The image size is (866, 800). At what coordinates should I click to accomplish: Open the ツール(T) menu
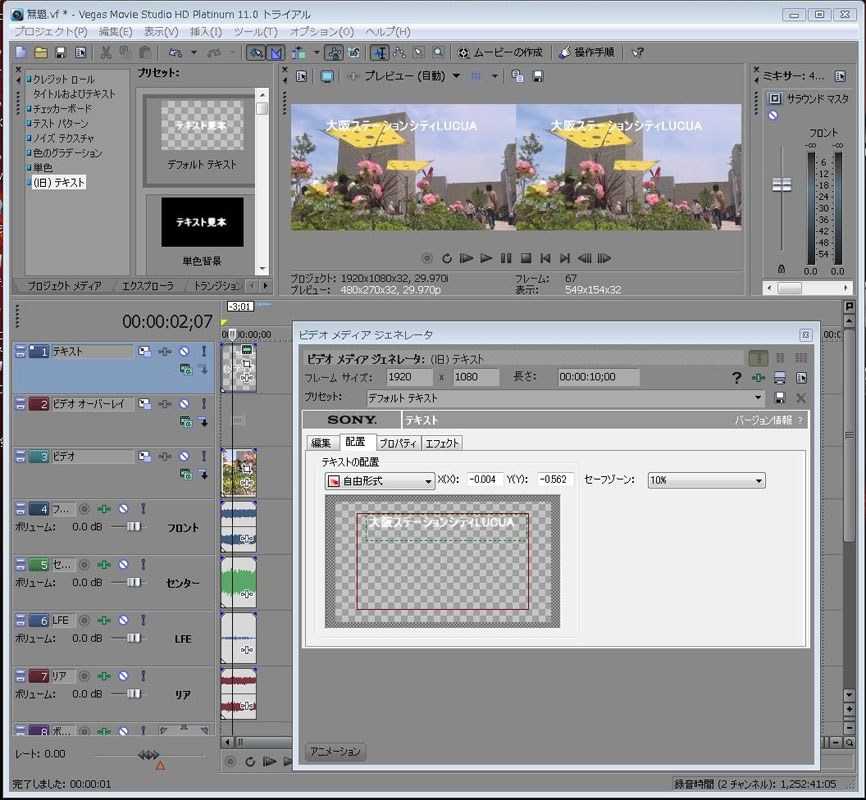(x=255, y=32)
